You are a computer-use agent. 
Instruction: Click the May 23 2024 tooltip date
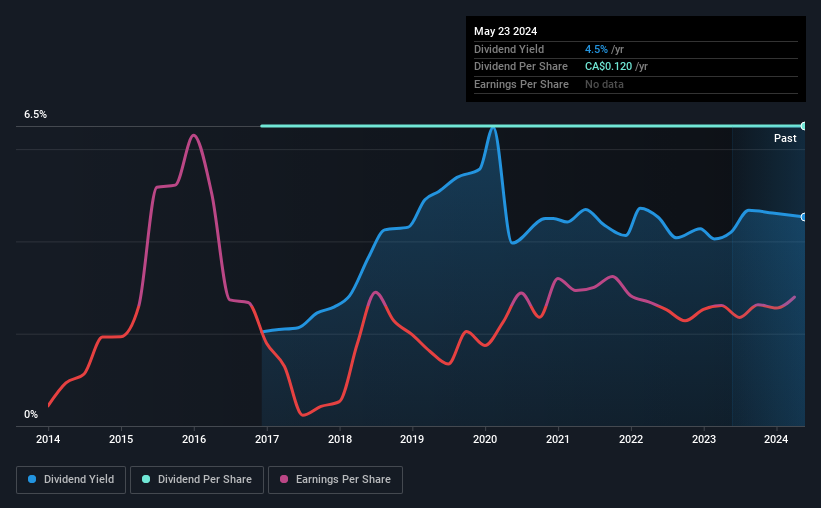505,31
